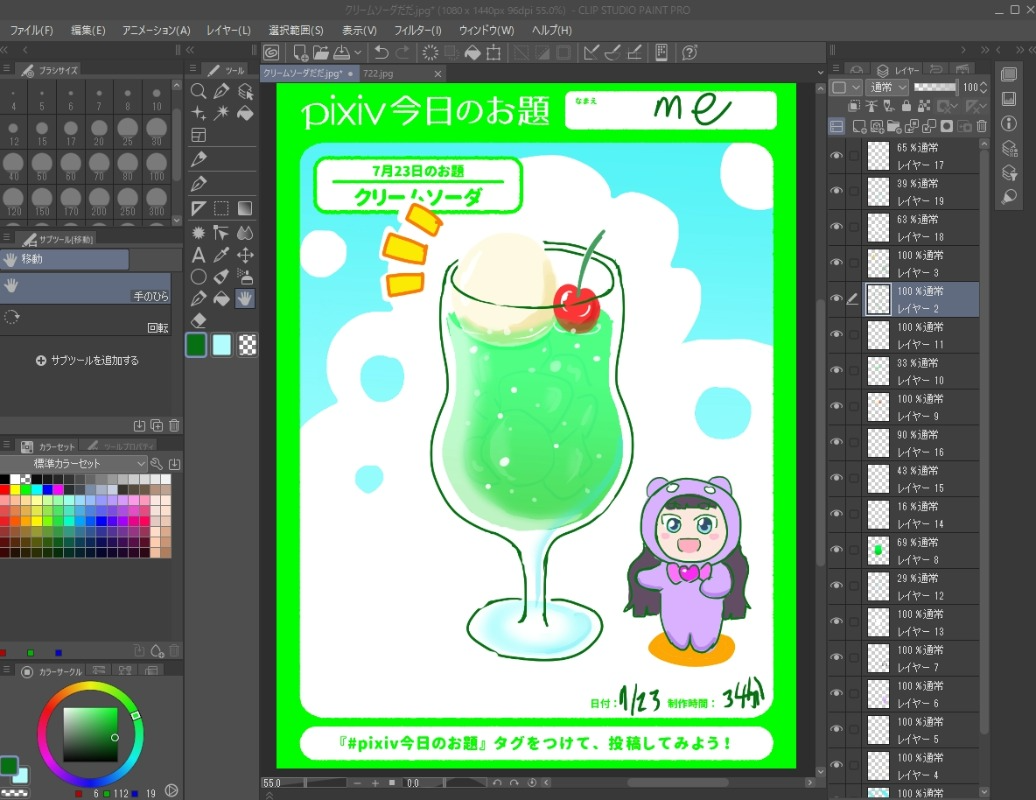This screenshot has height=800, width=1036.
Task: Click the Undo arrow in the command bar
Action: 381,52
